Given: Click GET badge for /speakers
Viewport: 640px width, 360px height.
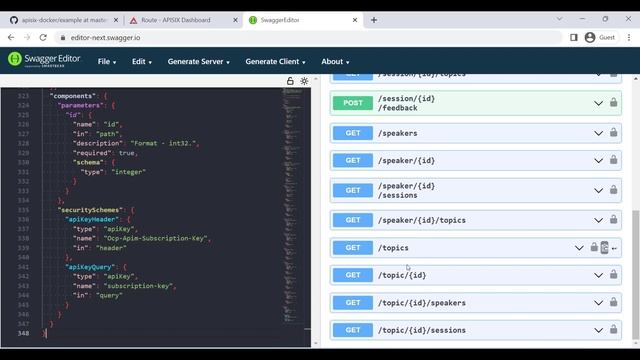Looking at the screenshot, I should [353, 133].
